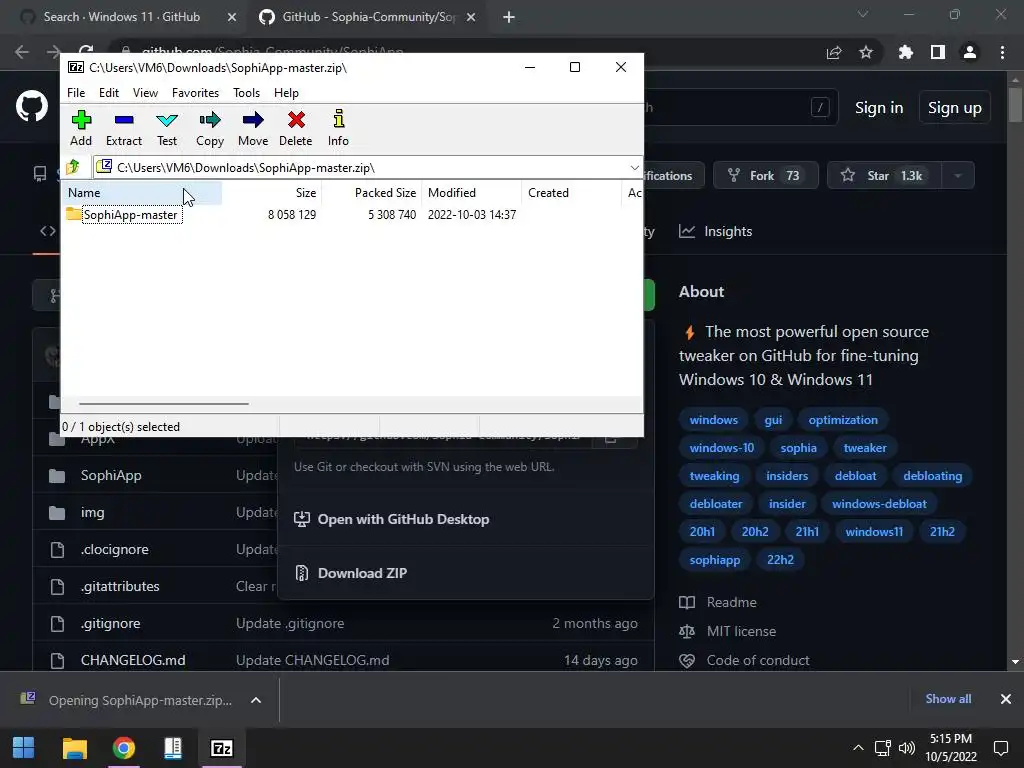Click the horizontal scrollbar in 7-Zip list
Viewport: 1024px width, 768px height.
[163, 404]
